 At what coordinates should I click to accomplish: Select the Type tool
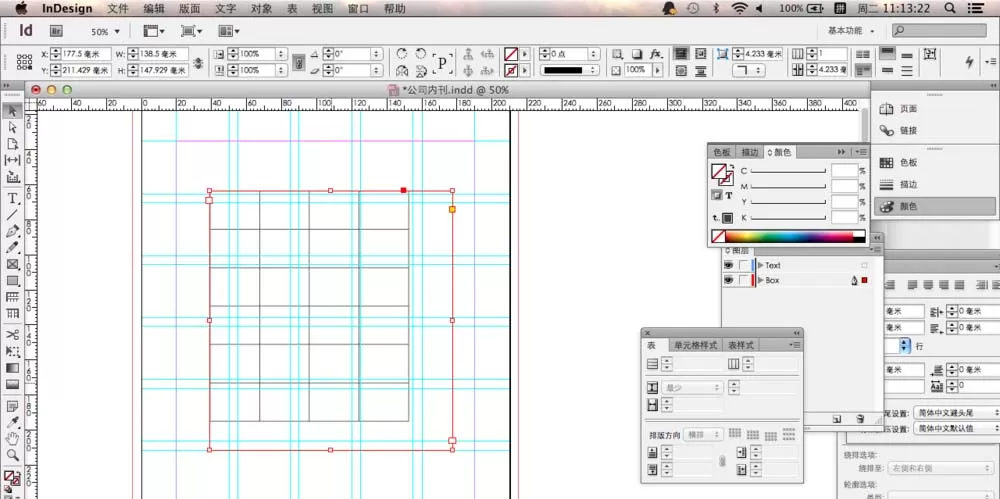point(12,198)
